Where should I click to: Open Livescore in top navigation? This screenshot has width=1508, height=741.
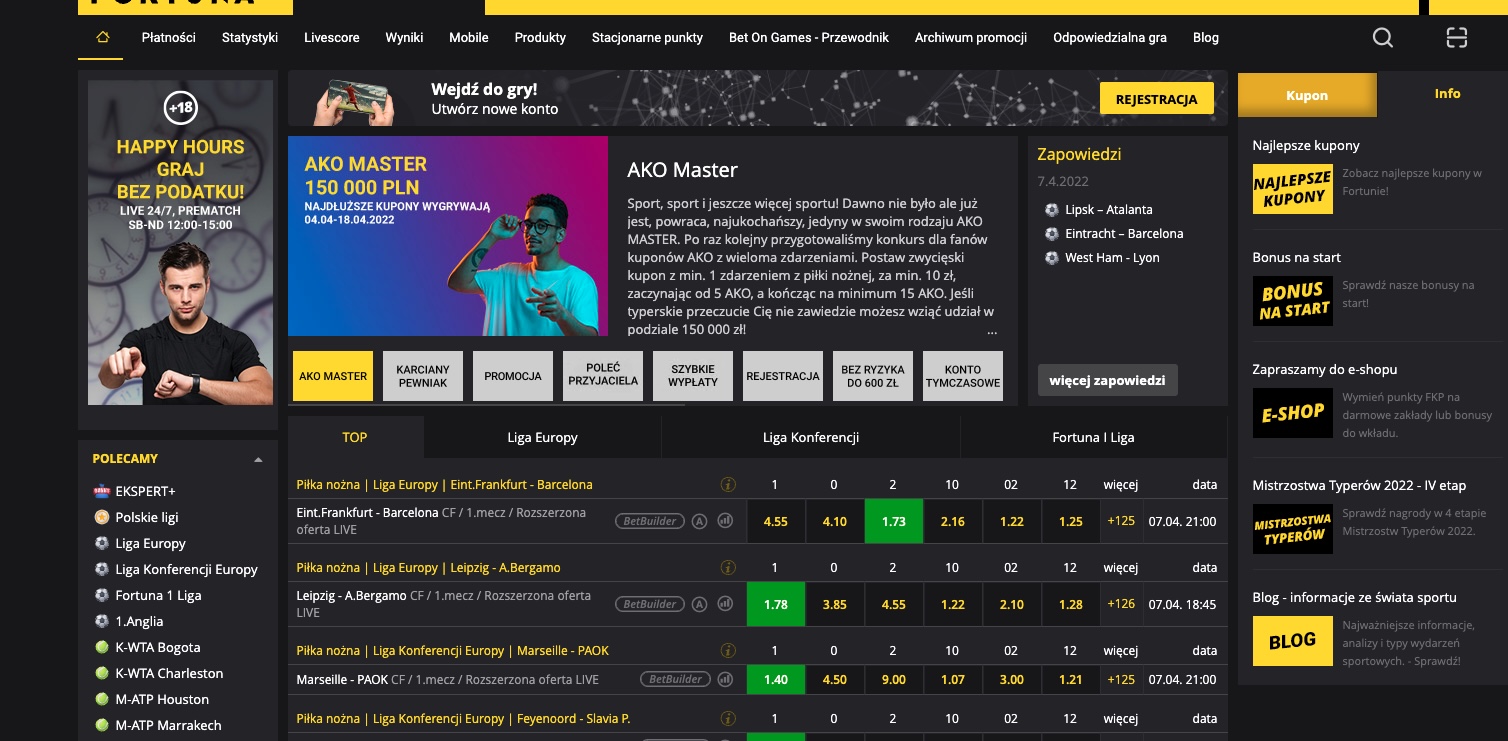point(332,38)
